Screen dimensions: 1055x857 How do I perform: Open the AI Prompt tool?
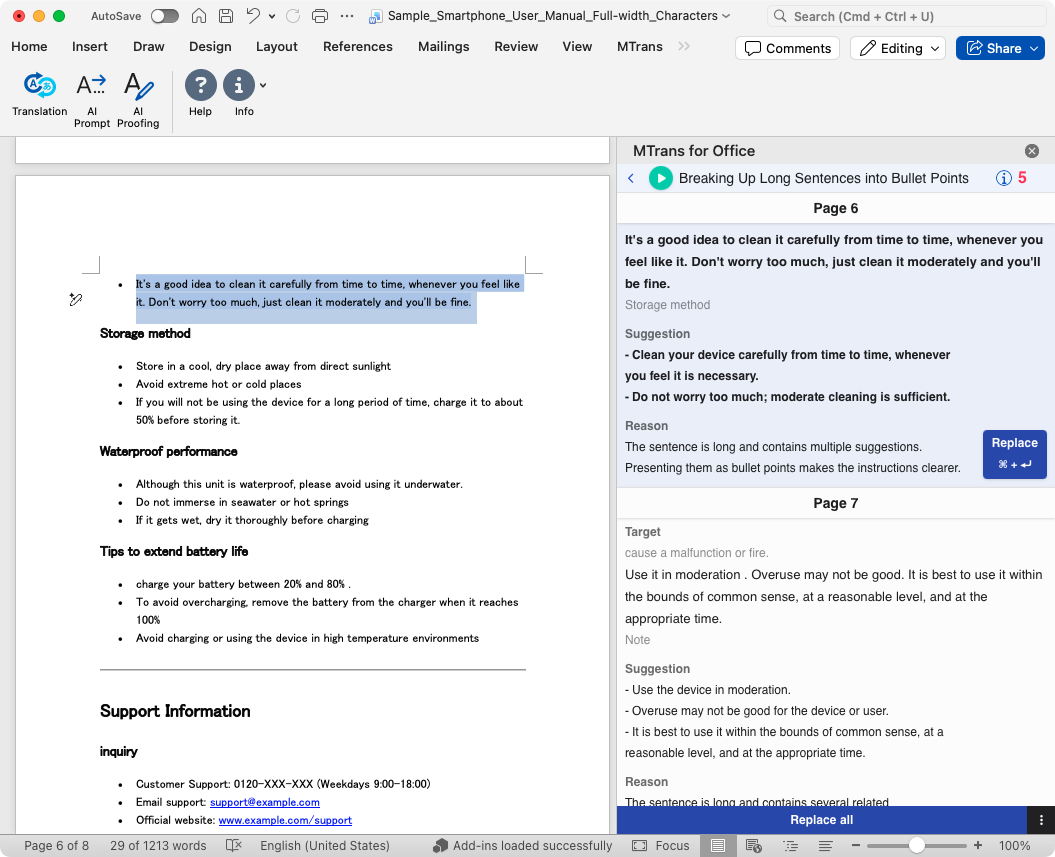91,87
